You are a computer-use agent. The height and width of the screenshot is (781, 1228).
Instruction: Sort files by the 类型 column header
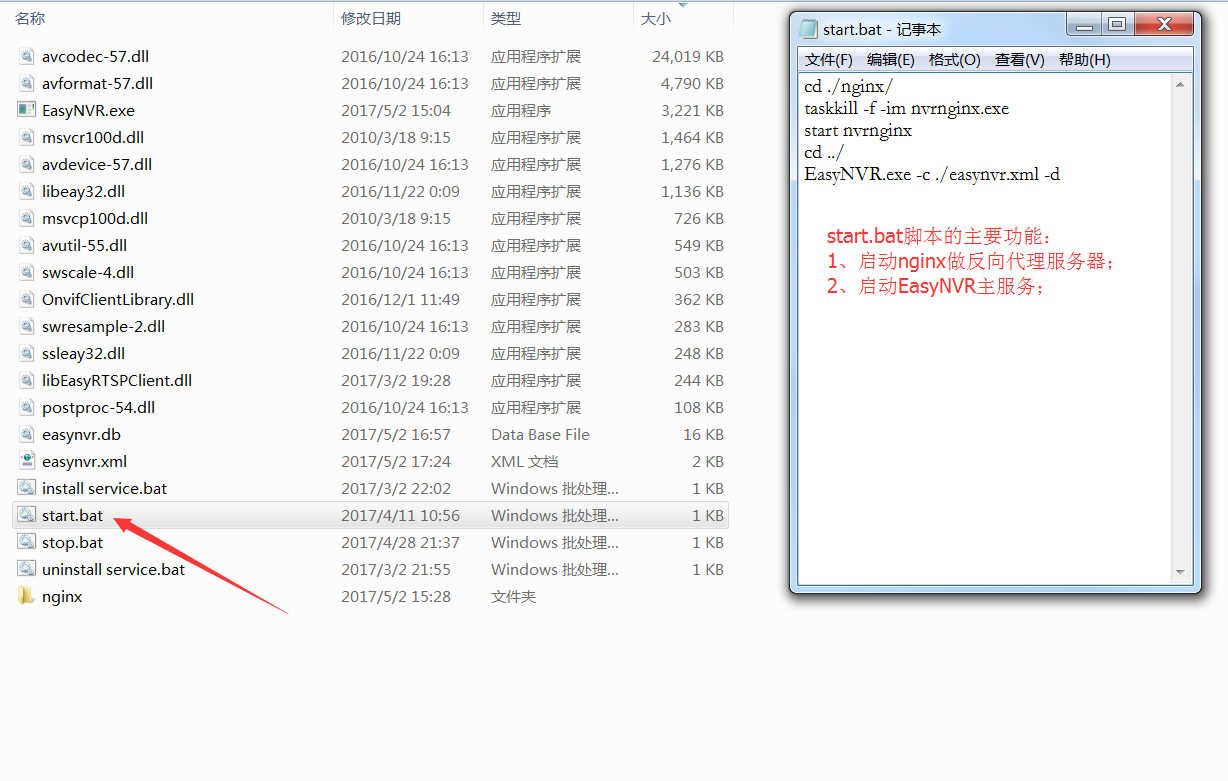coord(506,18)
